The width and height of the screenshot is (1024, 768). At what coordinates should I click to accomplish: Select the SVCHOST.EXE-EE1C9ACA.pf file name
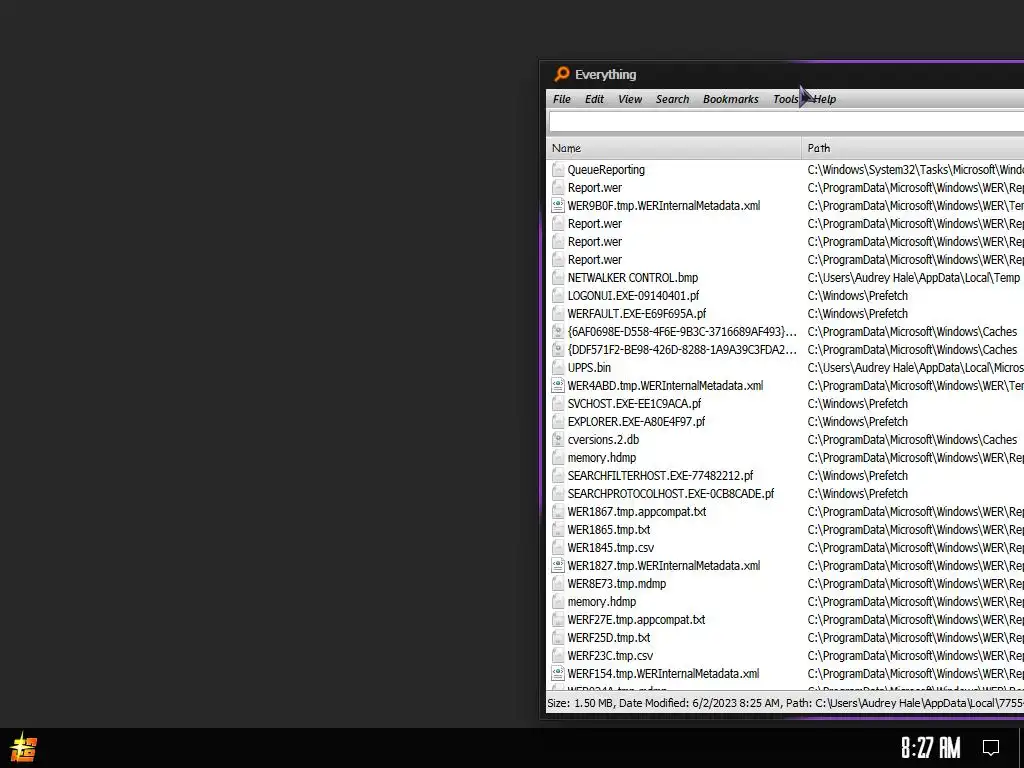pos(634,404)
